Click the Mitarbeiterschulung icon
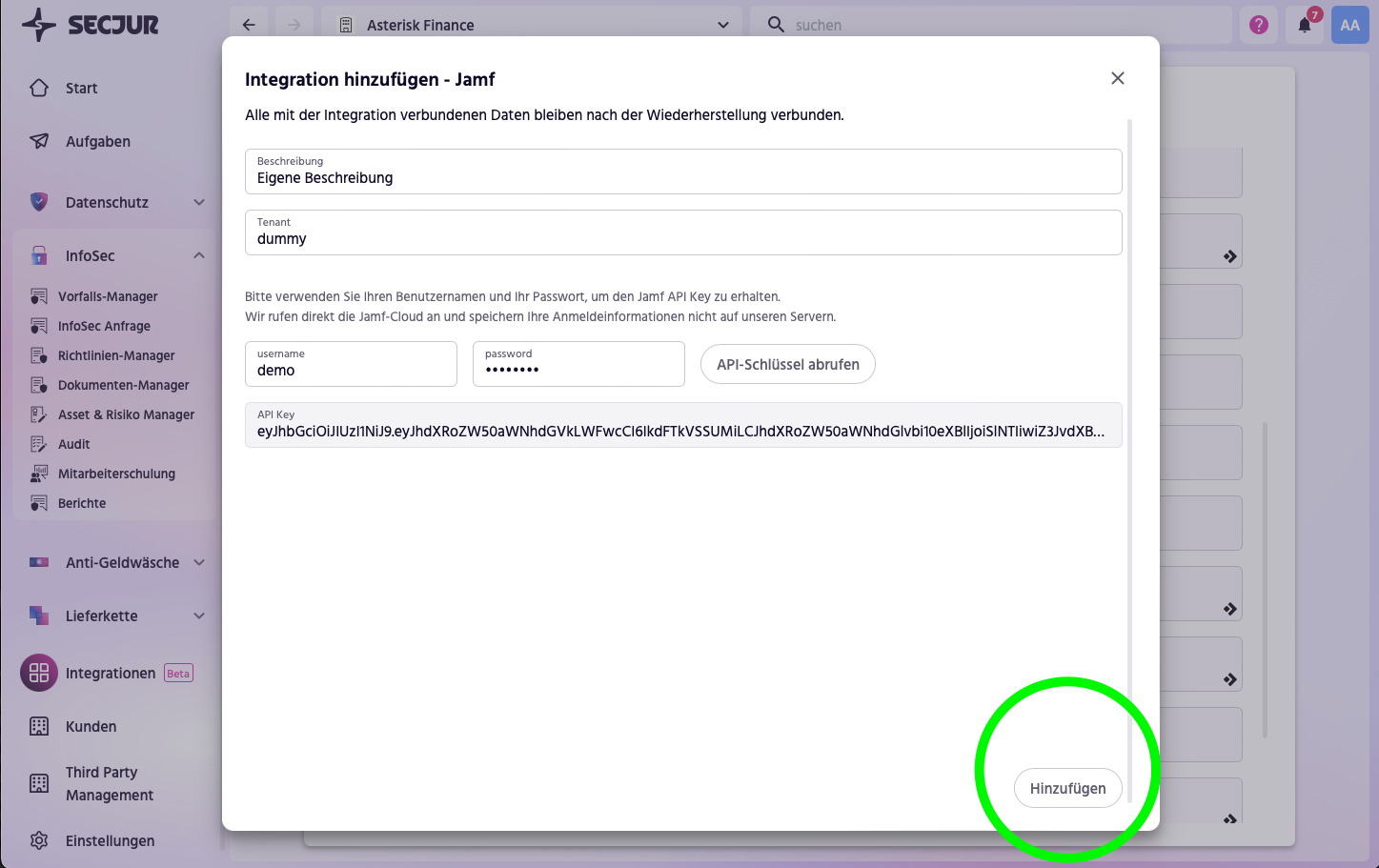This screenshot has width=1379, height=868. click(39, 474)
